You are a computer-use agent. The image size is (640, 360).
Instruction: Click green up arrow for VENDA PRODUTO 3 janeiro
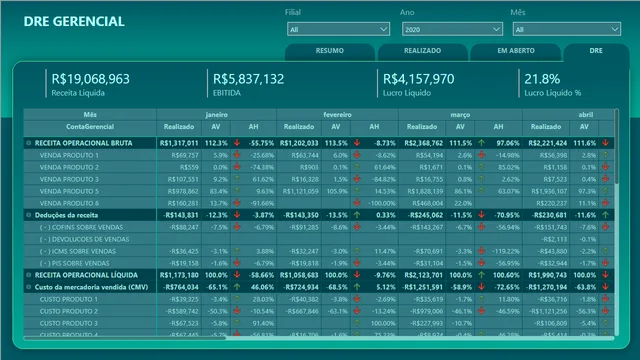coord(237,179)
